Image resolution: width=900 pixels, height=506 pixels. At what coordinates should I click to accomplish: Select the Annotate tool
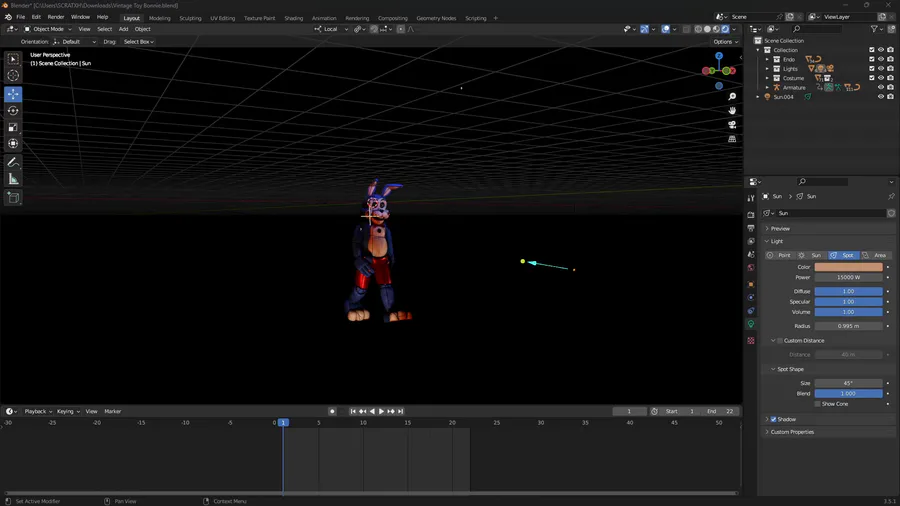[x=13, y=163]
